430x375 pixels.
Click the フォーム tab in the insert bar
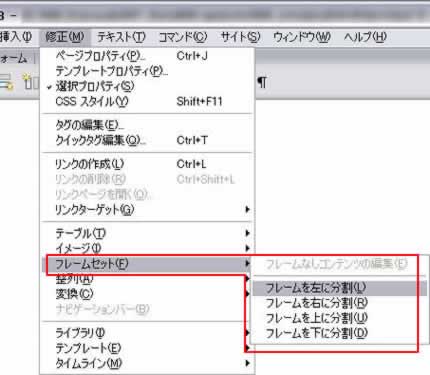(x=14, y=59)
